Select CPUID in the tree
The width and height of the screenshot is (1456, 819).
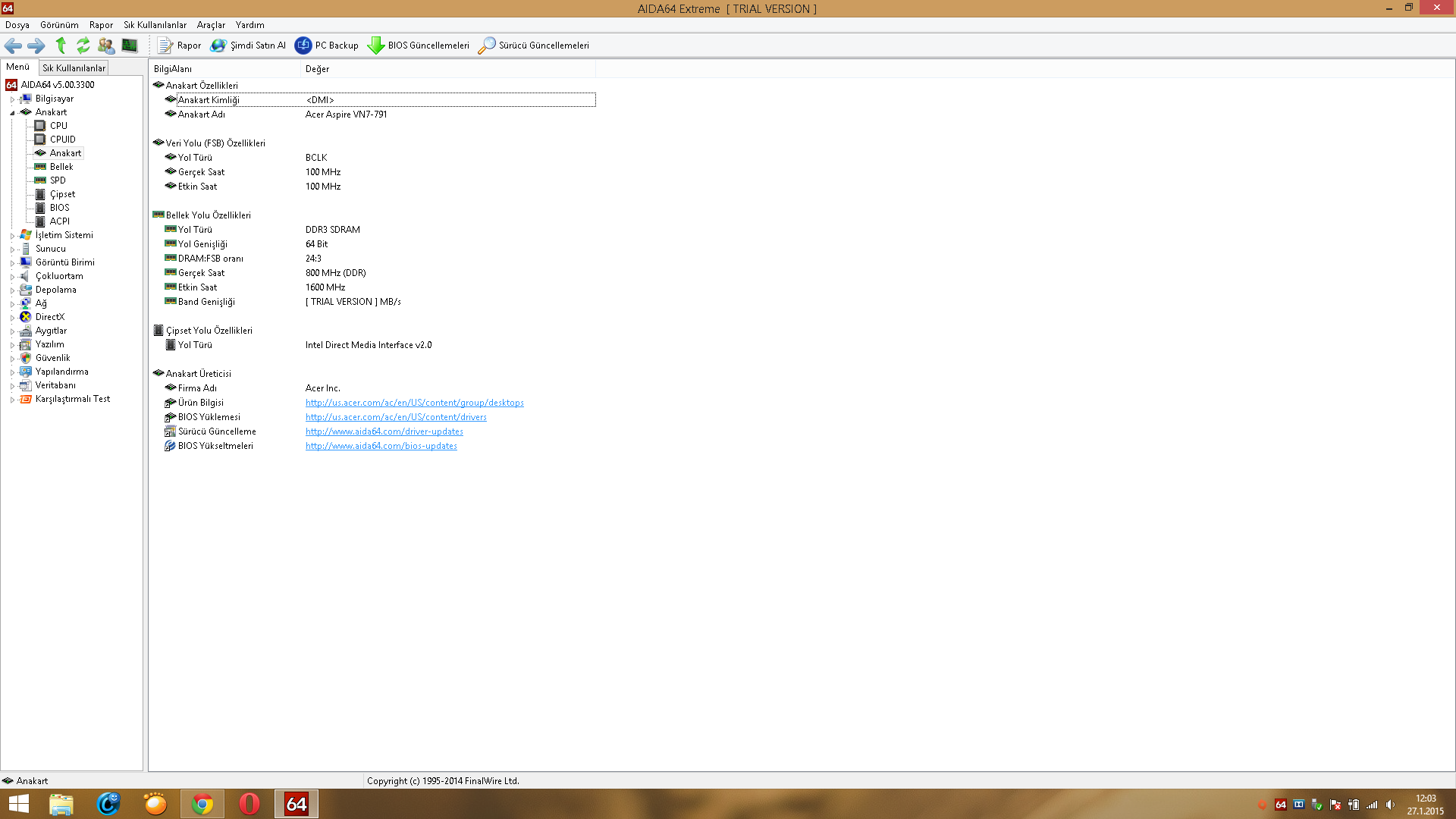click(x=62, y=140)
